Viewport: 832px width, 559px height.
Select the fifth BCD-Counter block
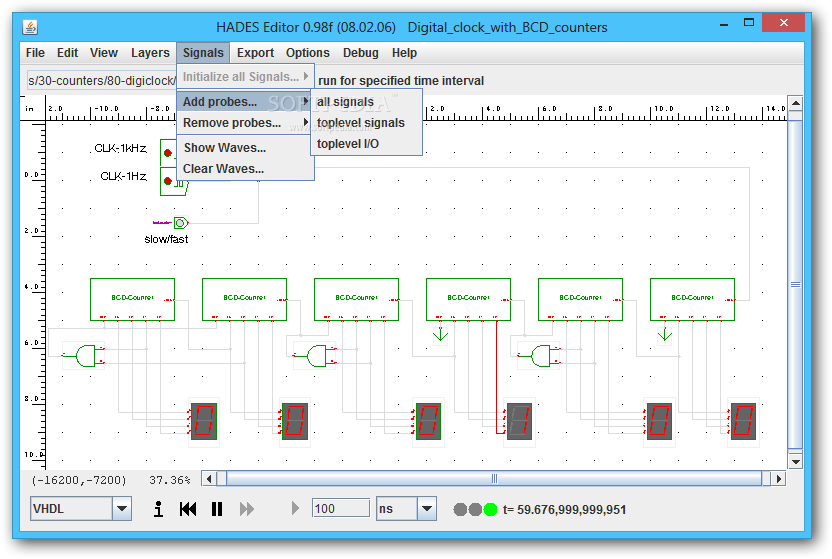pos(580,299)
